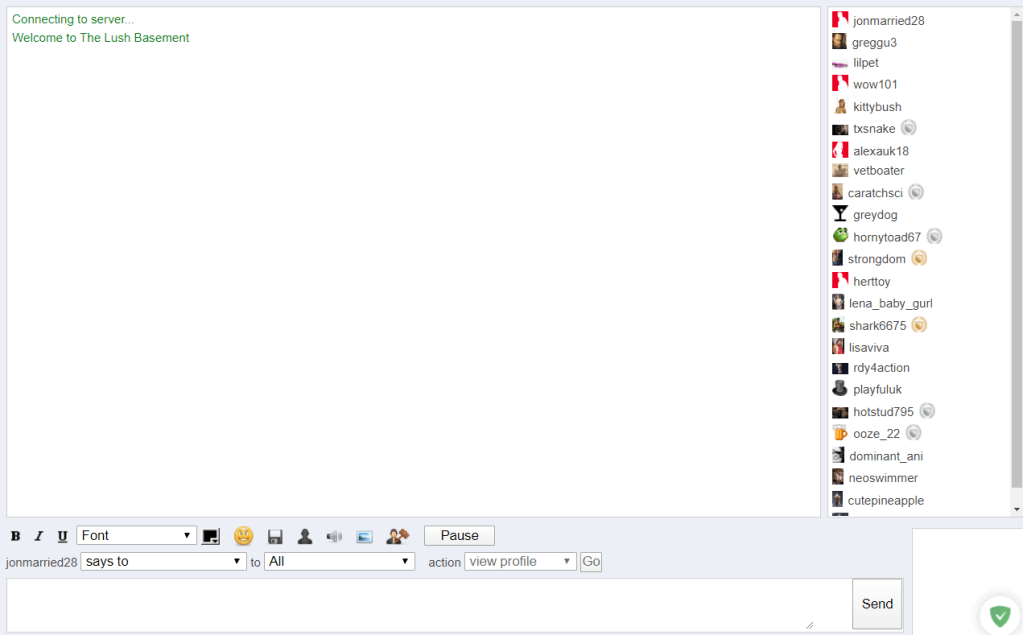This screenshot has width=1023, height=635.
Task: Open the recipient 'All' dropdown
Action: (339, 562)
